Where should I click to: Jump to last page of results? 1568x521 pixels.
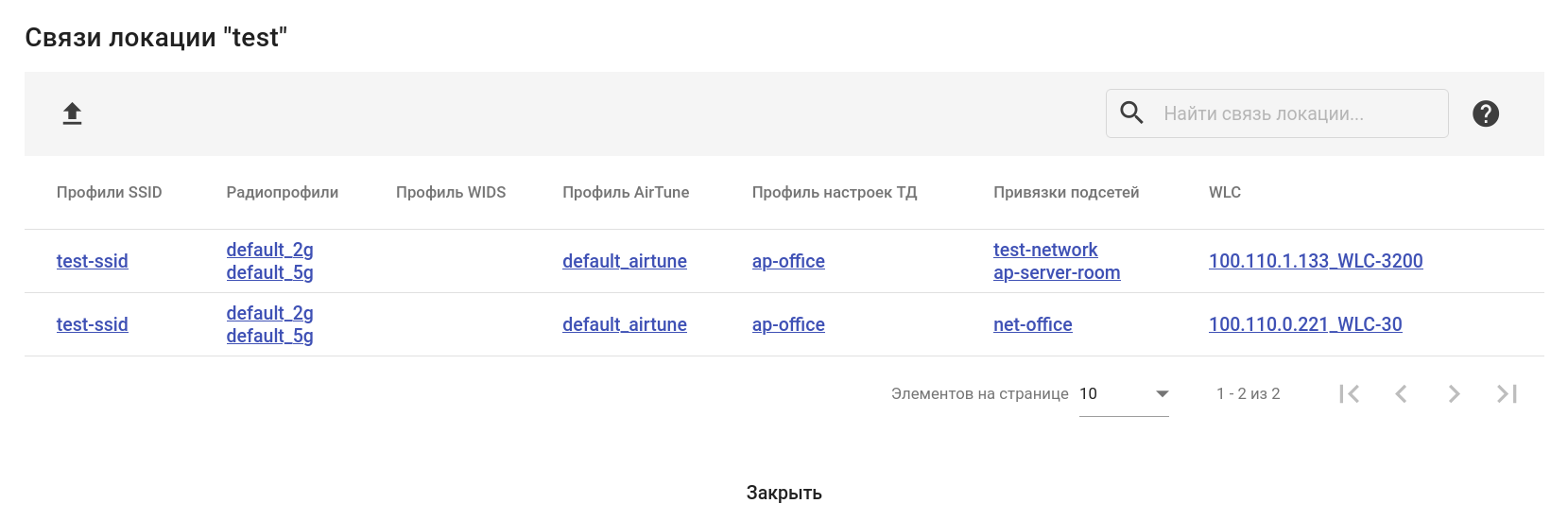point(1507,393)
